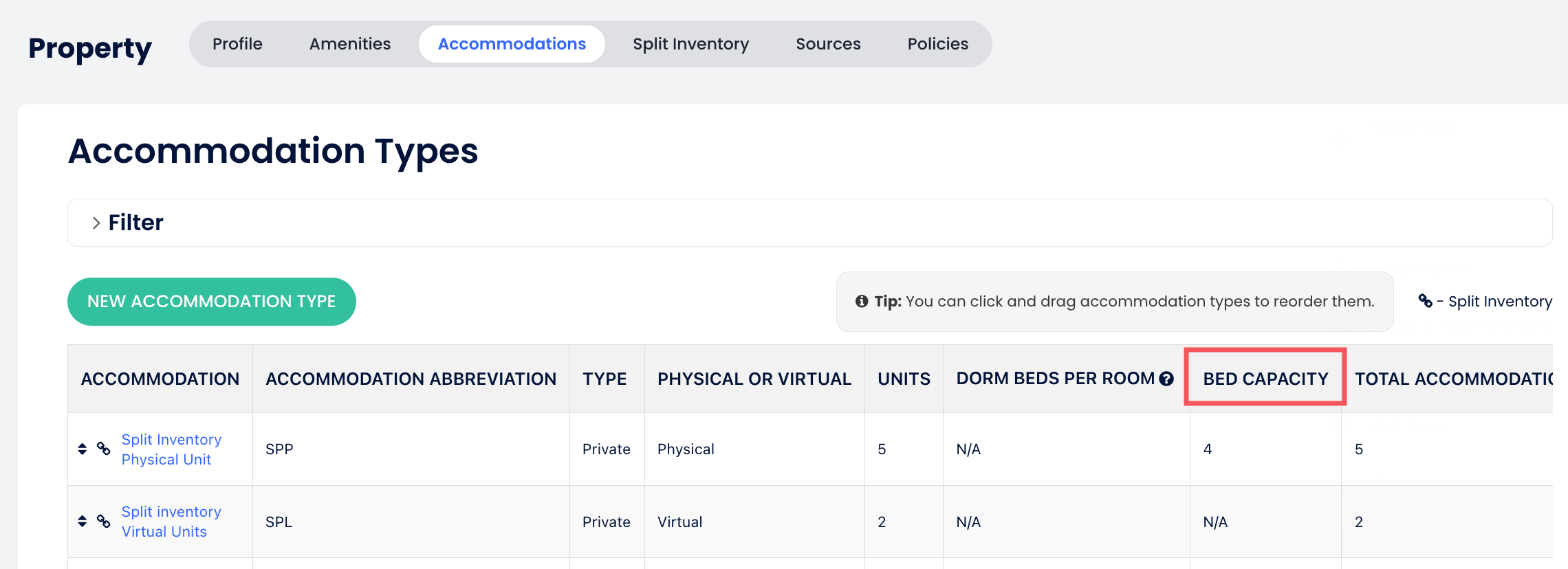
Task: Click link icon beside Split Inventory Physical Unit
Action: [104, 449]
